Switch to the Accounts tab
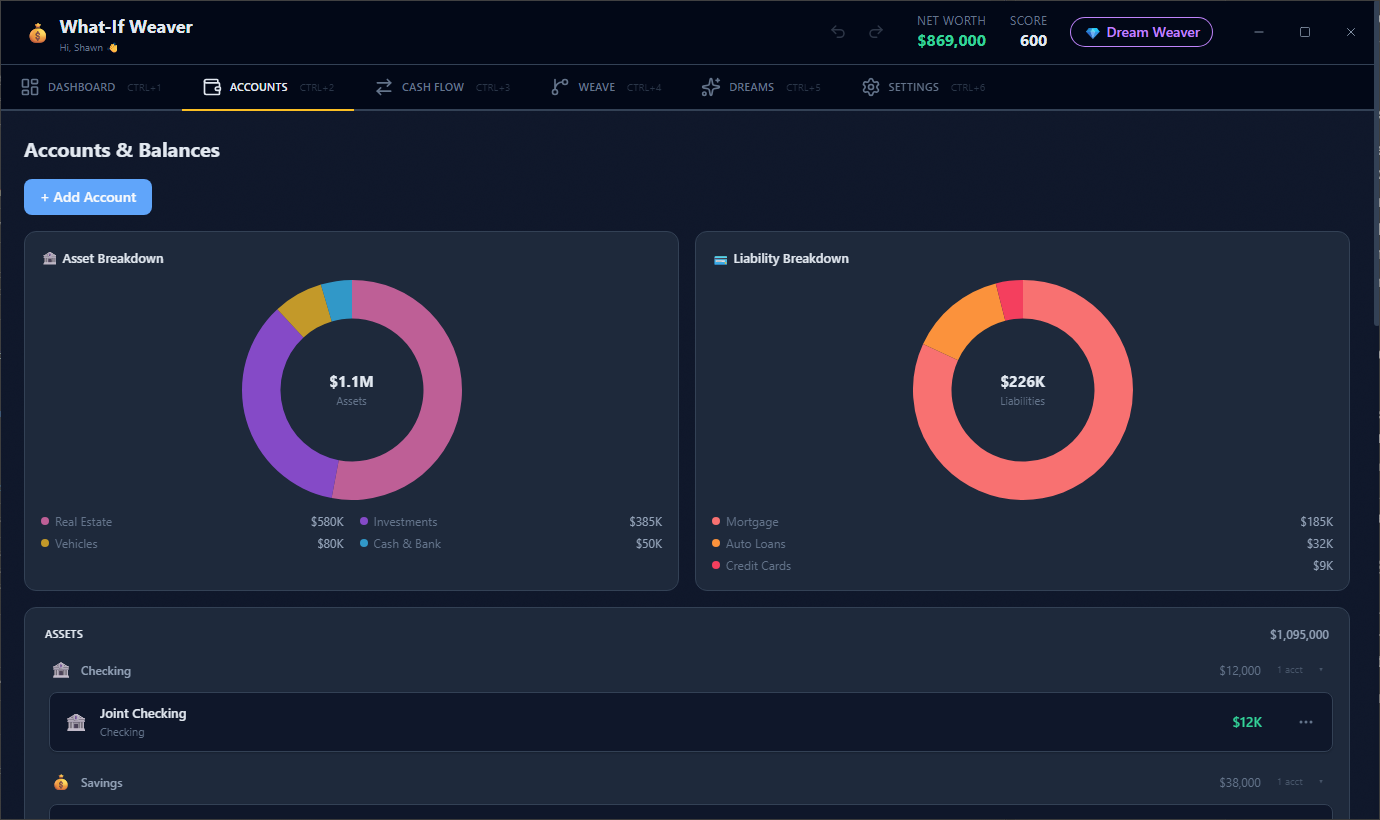1380x820 pixels. 268,87
